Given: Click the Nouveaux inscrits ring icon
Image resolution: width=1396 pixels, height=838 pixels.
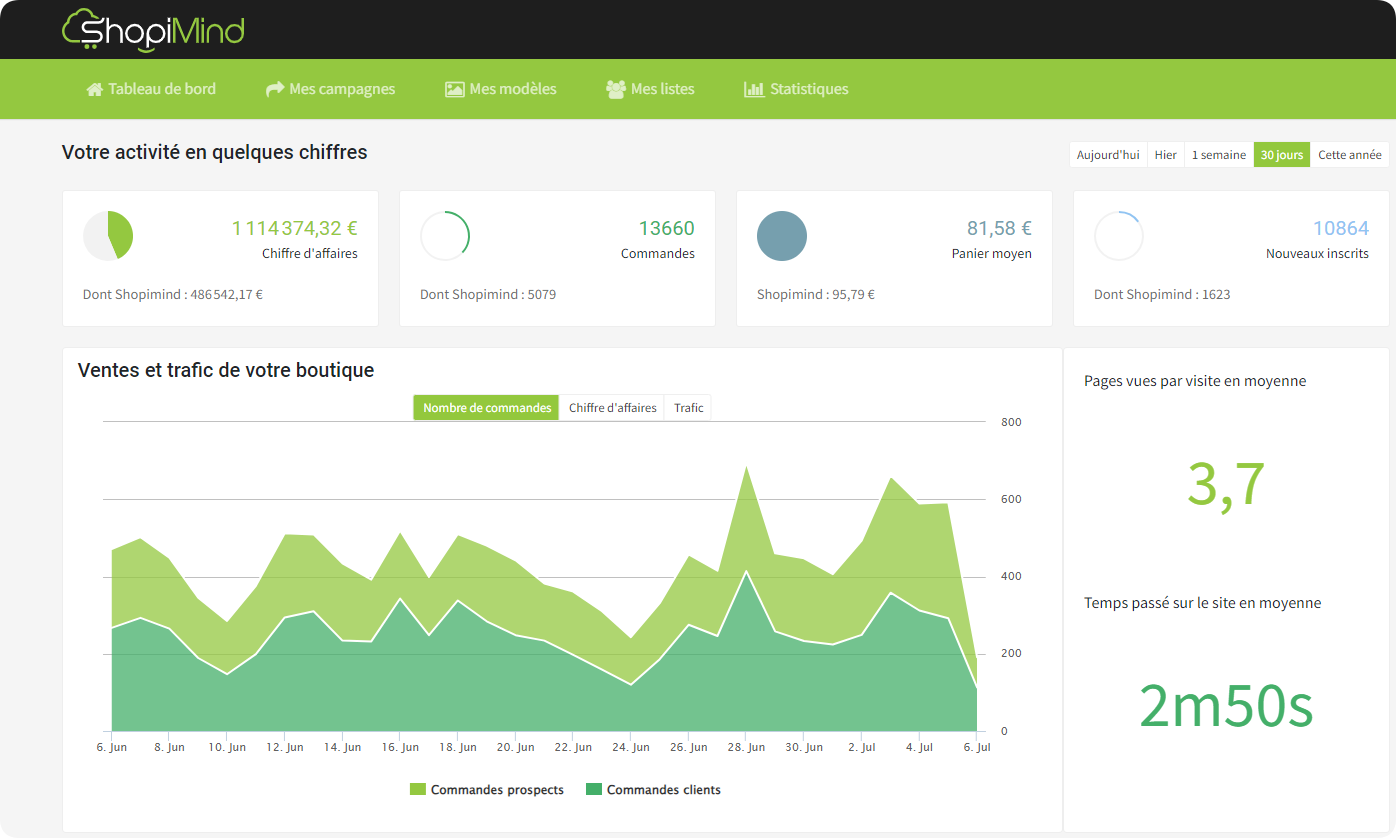Looking at the screenshot, I should point(1119,236).
